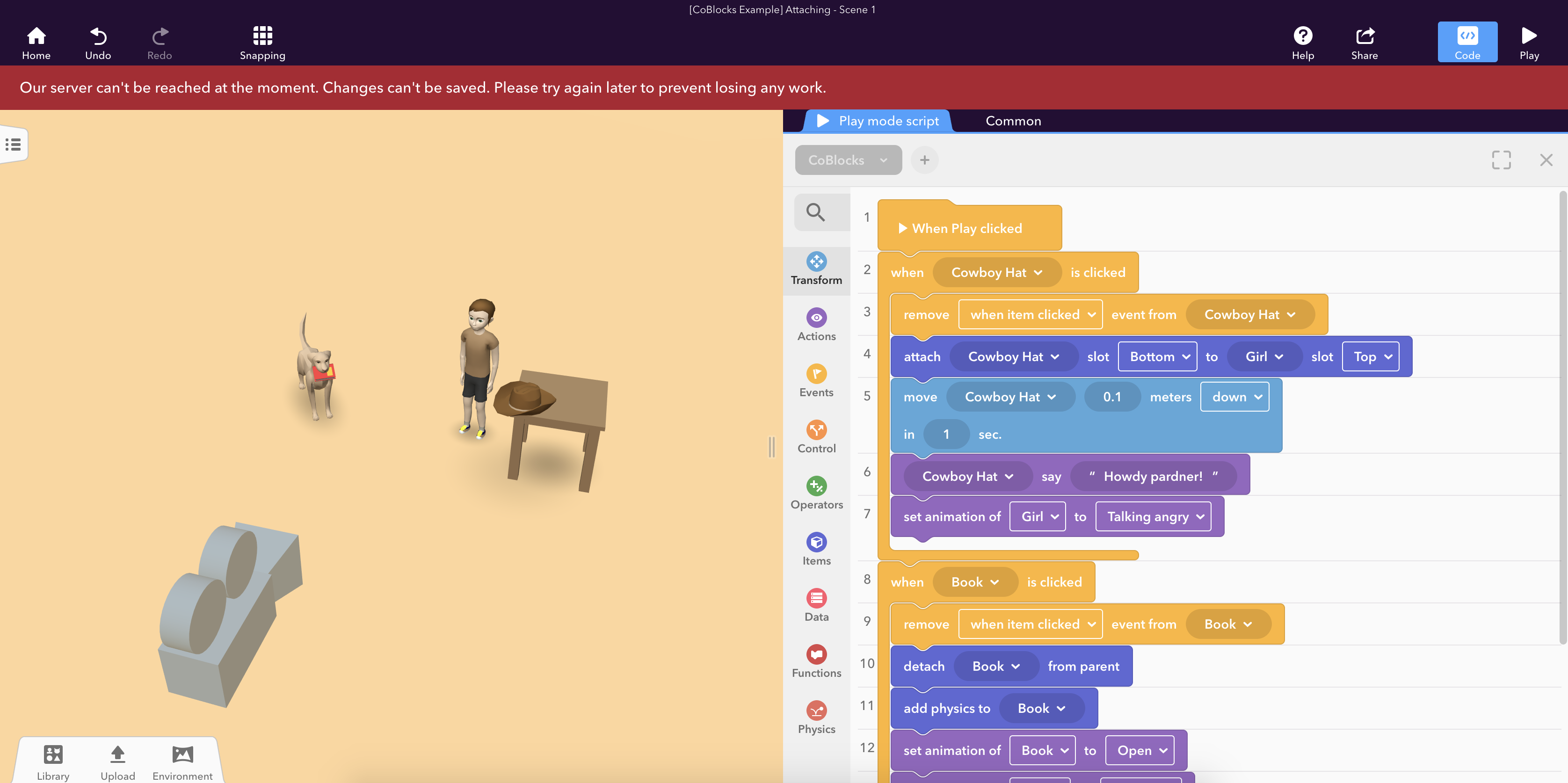Change the Bottom slot dropdown
Viewport: 1568px width, 783px height.
1157,356
